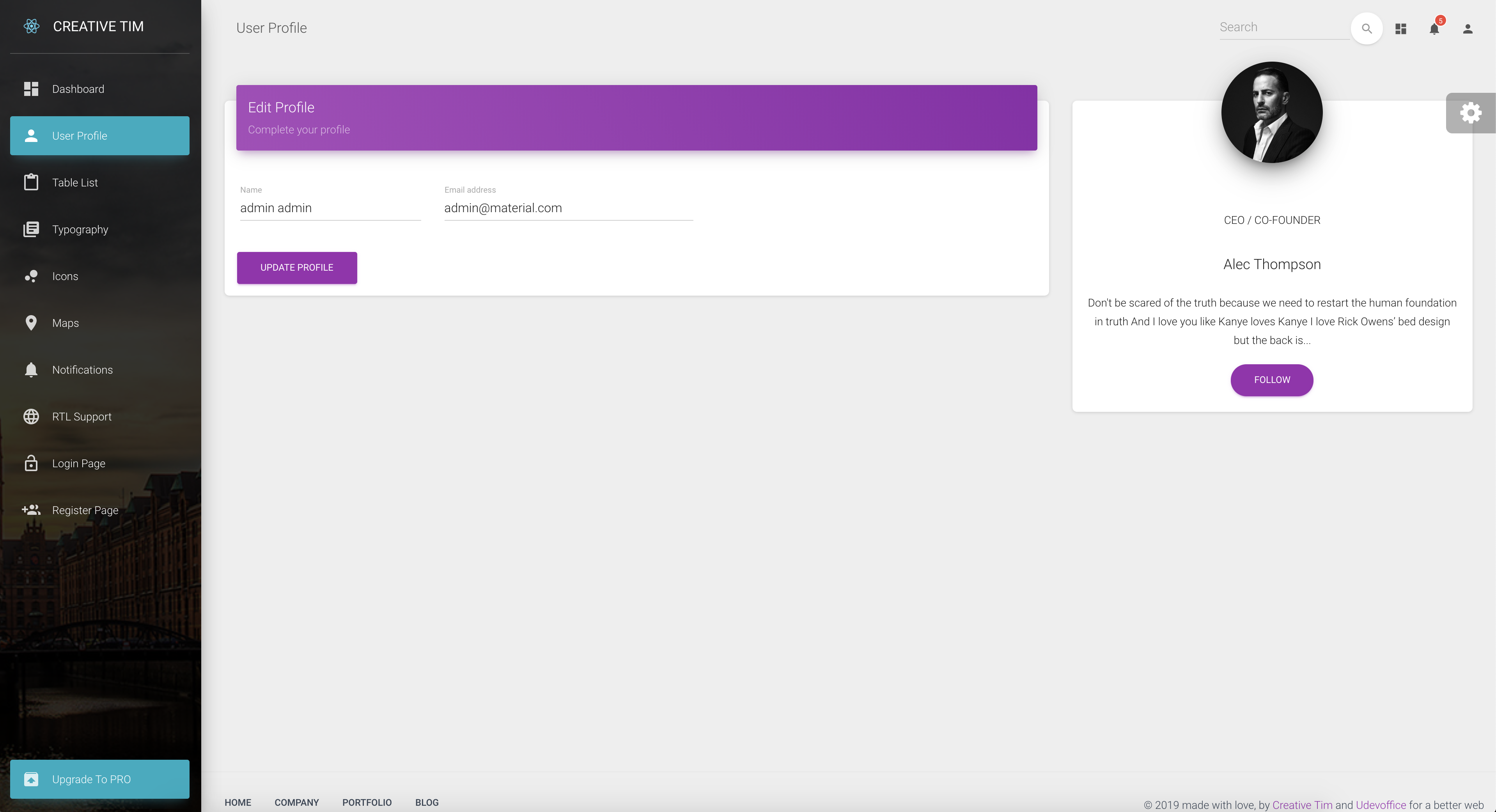Click the Email address input field
The height and width of the screenshot is (812, 1496).
coord(568,208)
